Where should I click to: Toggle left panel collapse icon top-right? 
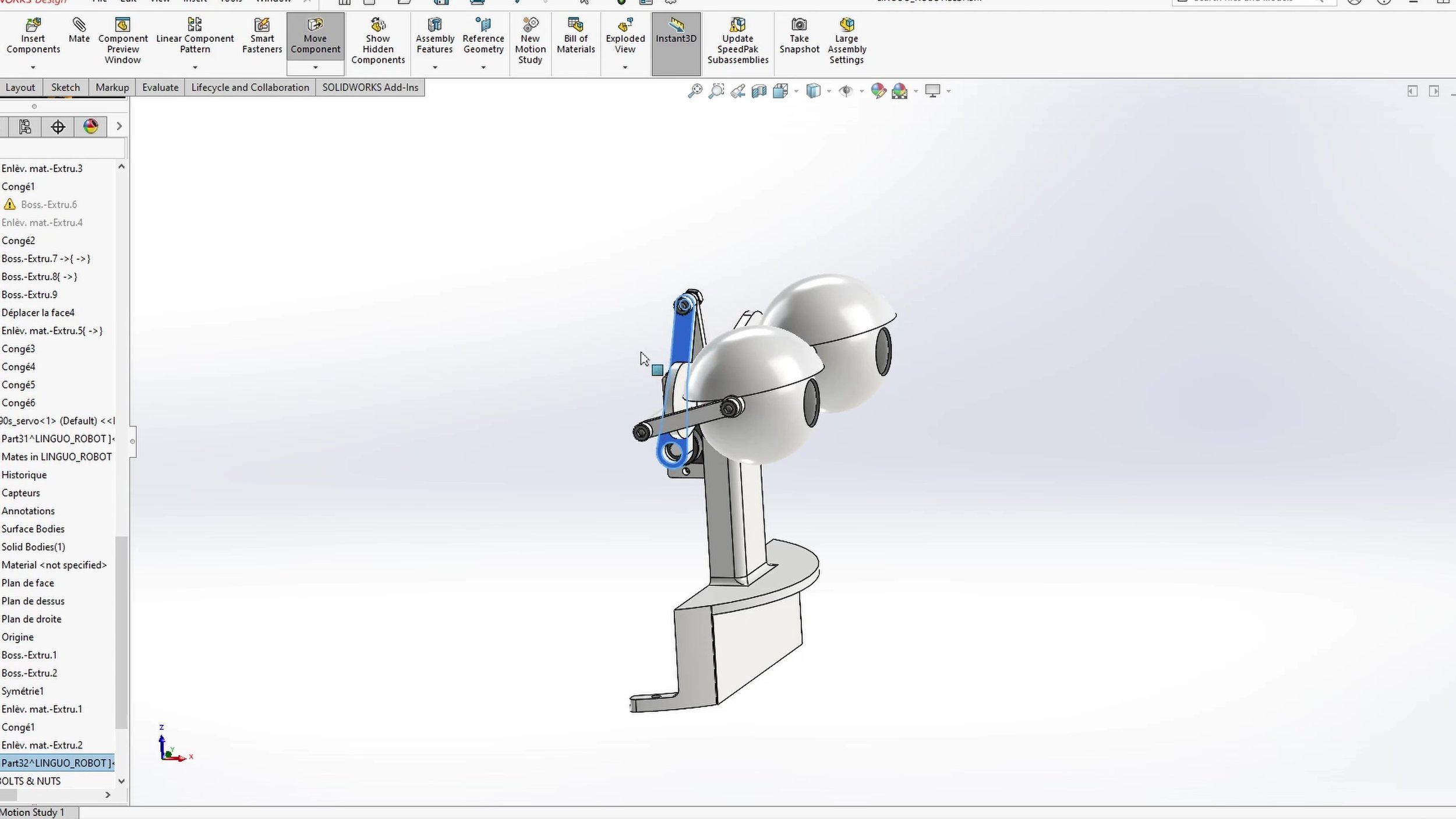[1412, 91]
